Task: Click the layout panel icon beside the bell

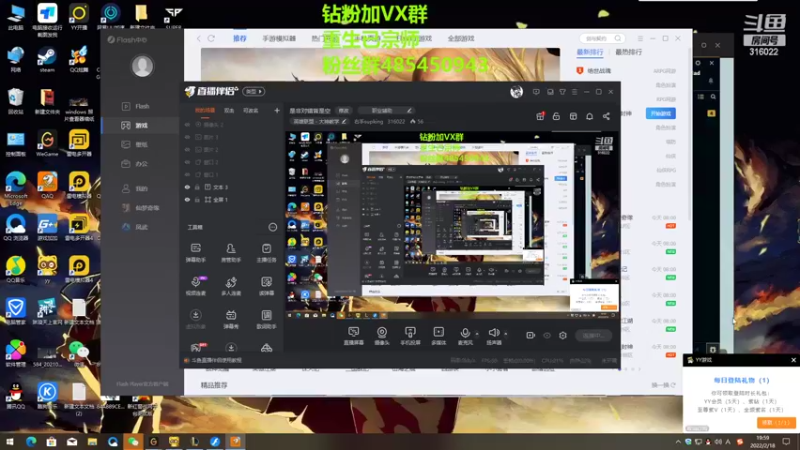Action: tap(573, 116)
